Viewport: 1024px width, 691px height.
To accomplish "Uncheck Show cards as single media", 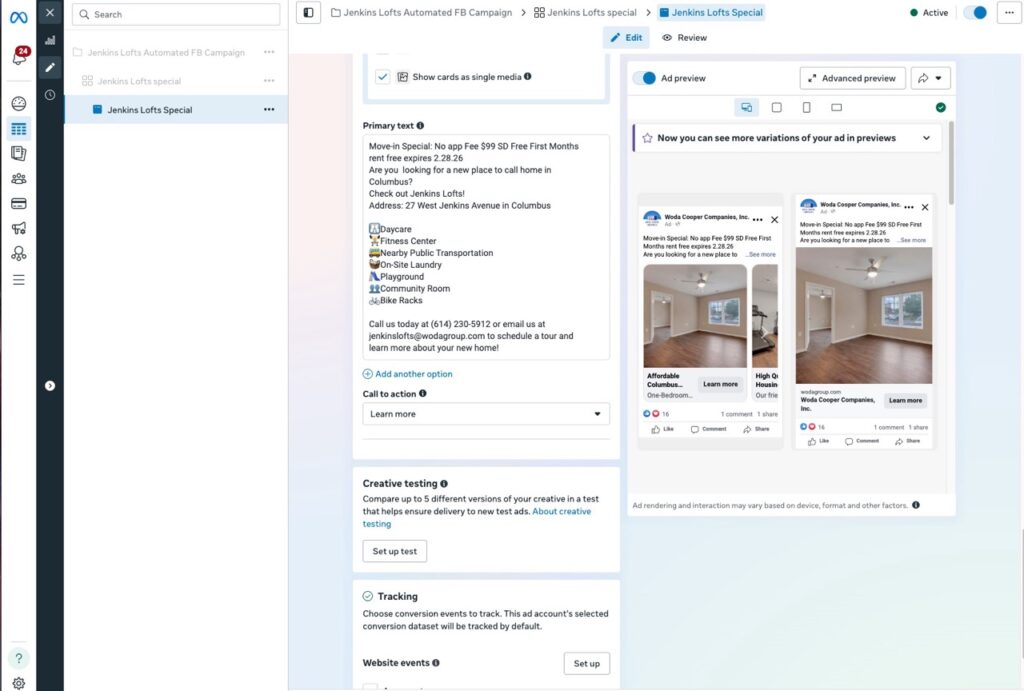I will click(383, 77).
